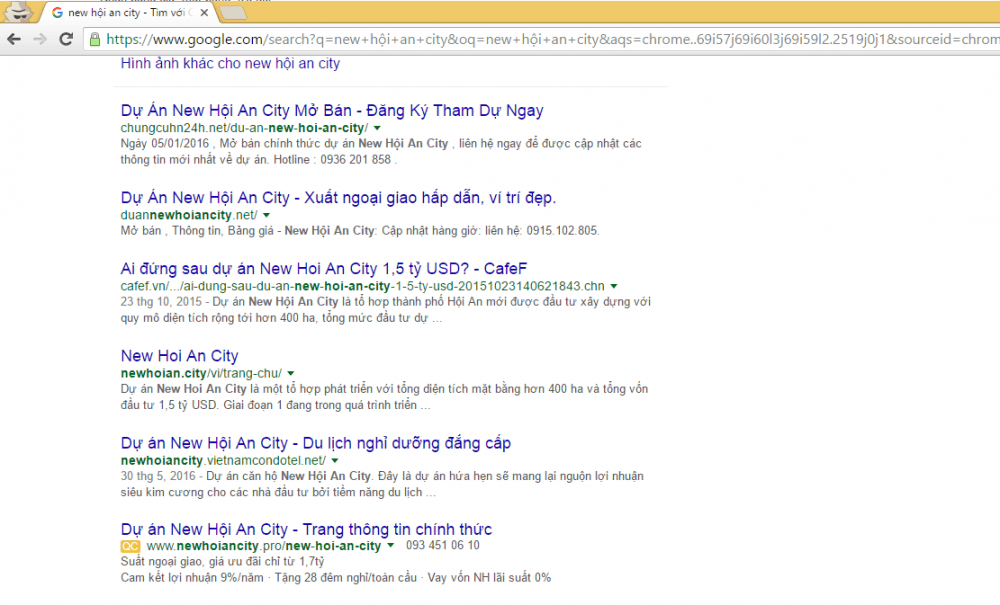
Task: Click the incognito spy icon
Action: (18, 11)
